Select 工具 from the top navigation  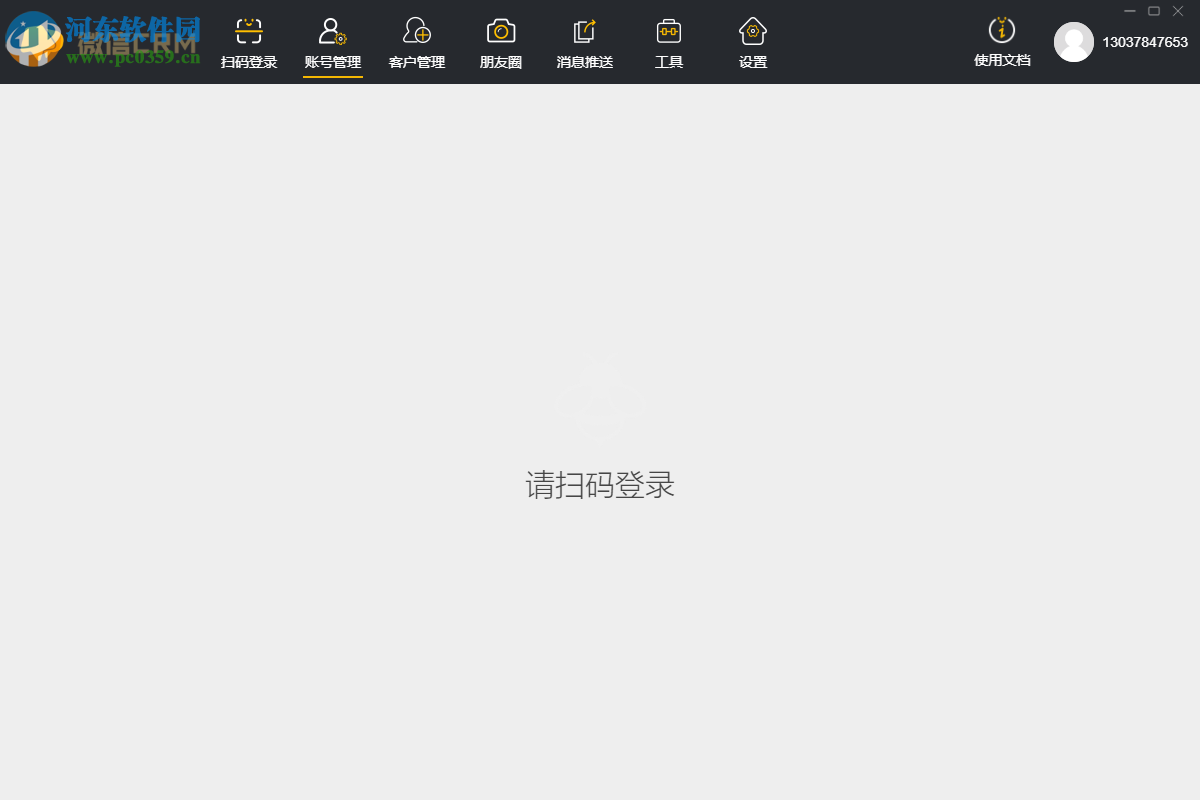point(668,60)
